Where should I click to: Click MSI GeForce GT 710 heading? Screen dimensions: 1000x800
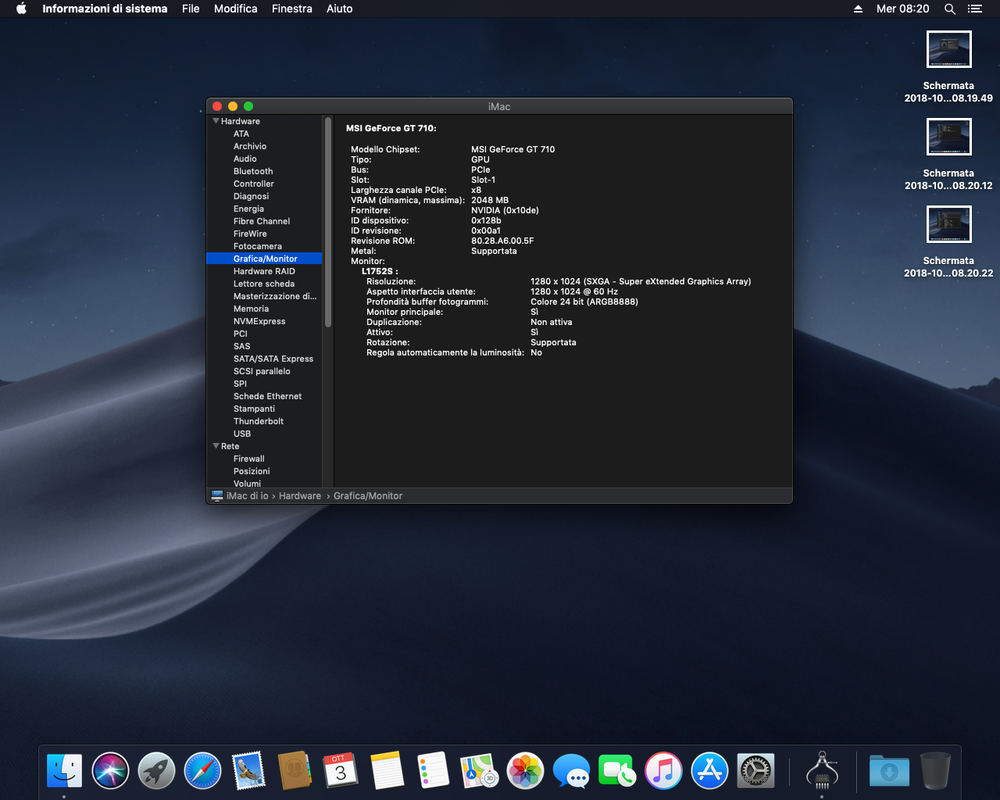pos(391,128)
